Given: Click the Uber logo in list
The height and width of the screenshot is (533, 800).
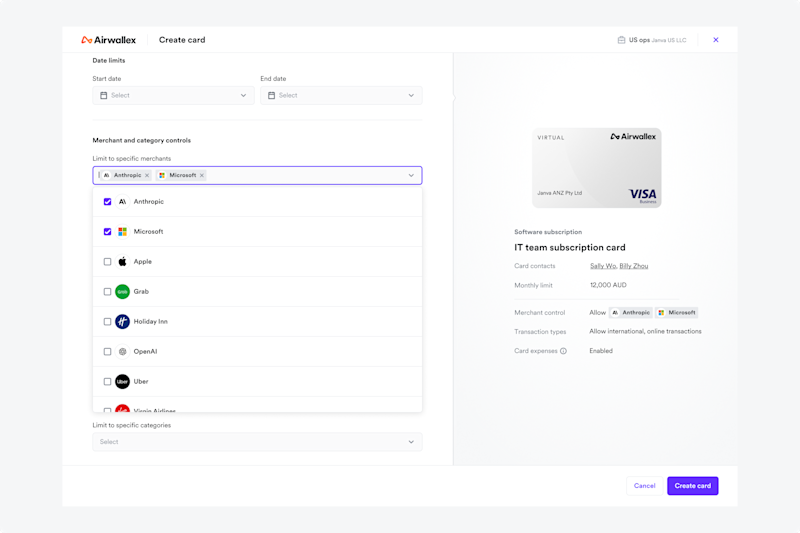Looking at the screenshot, I should click(122, 382).
